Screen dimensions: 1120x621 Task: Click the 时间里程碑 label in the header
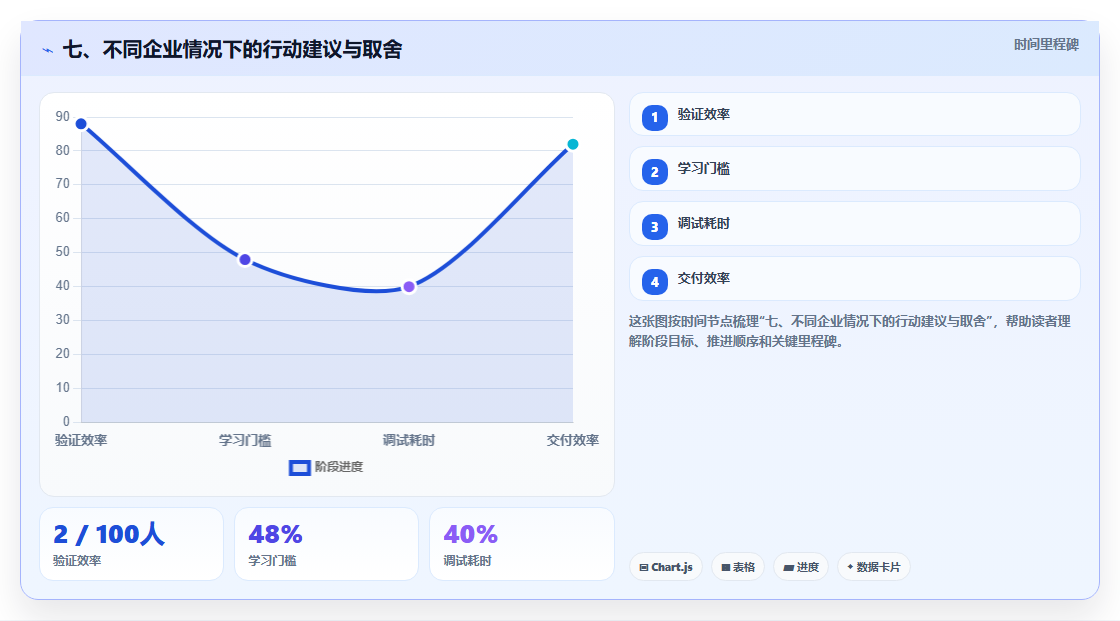[x=1046, y=45]
